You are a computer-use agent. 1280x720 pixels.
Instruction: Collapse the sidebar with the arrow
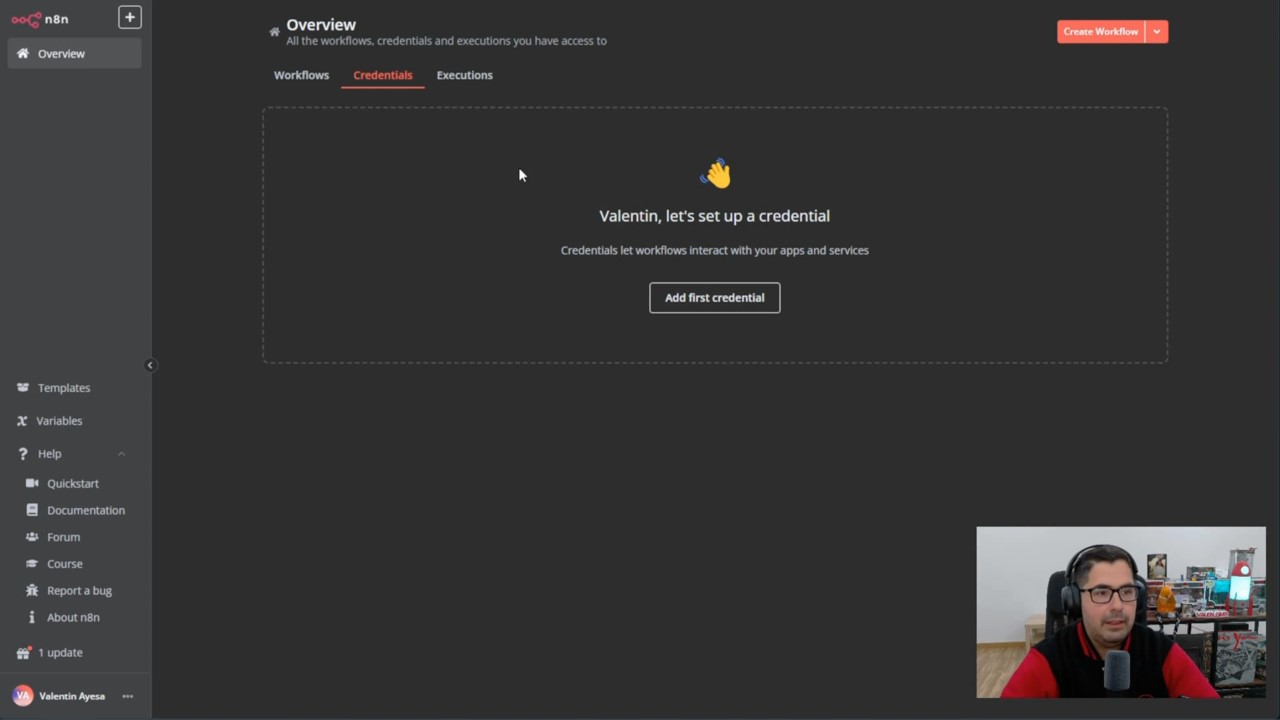click(150, 365)
